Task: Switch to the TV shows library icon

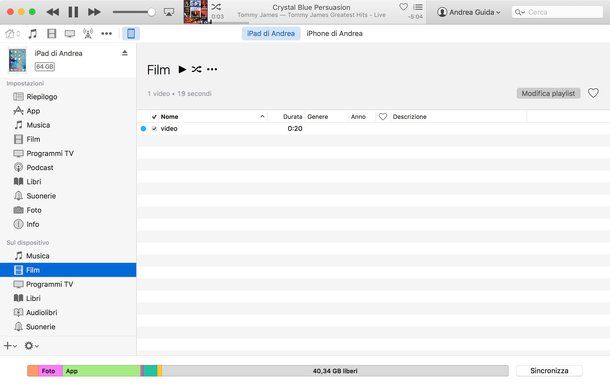Action: 70,33
